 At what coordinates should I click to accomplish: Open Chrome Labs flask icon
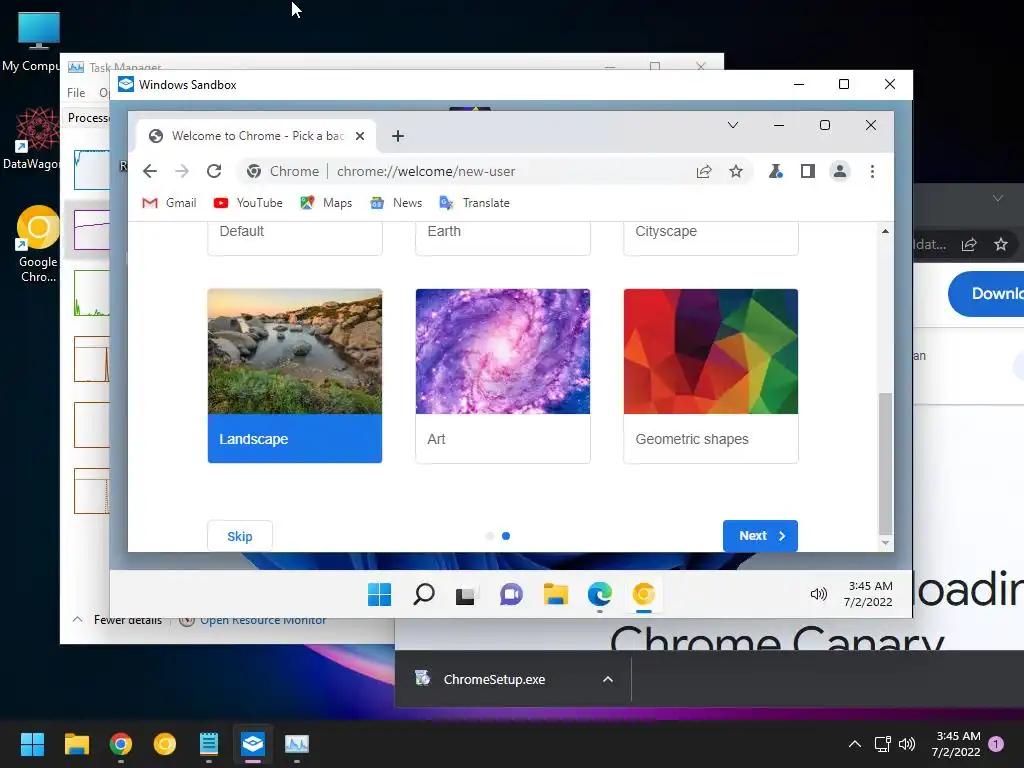point(775,171)
